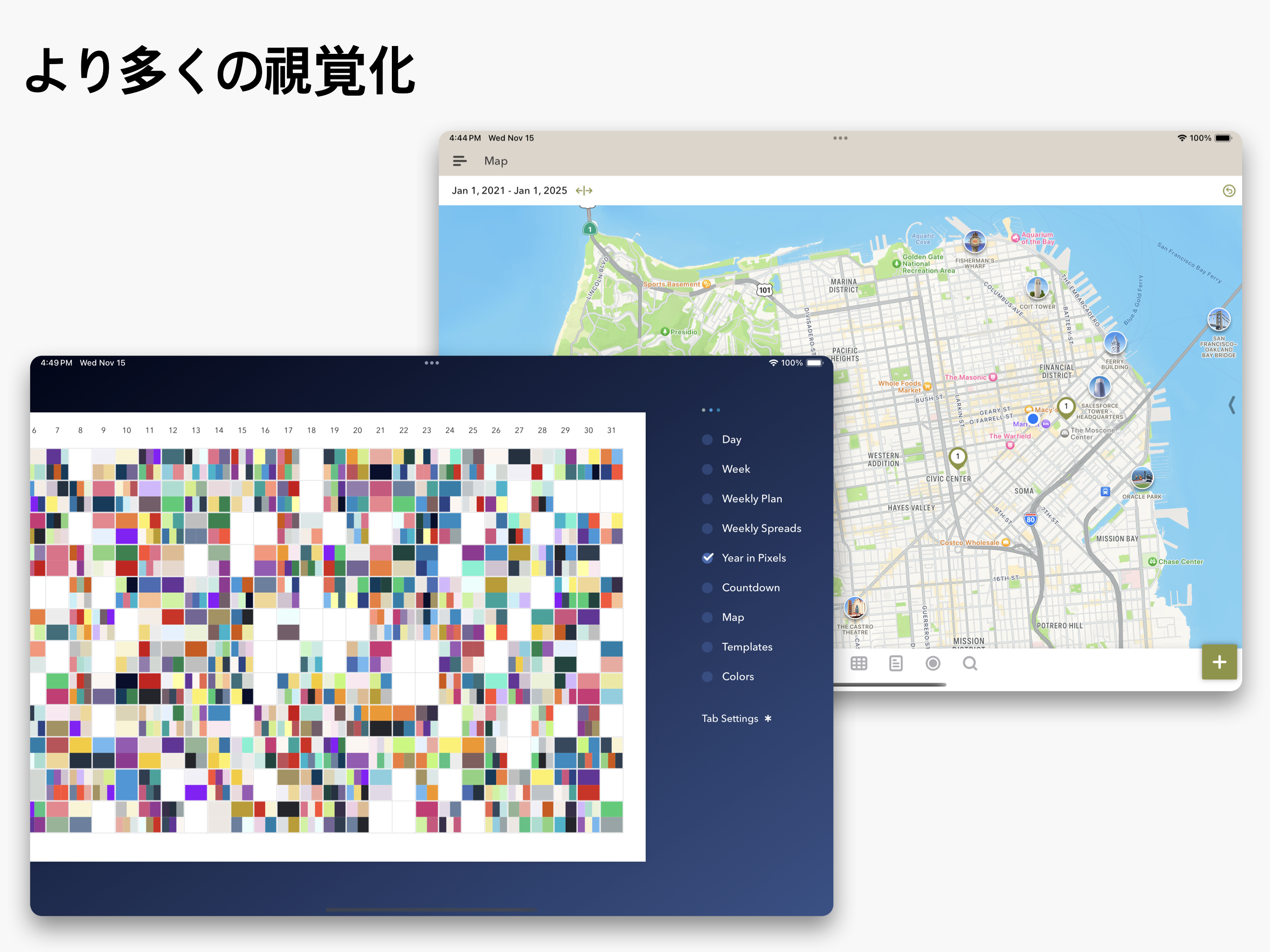Screen dimensions: 1270x952
Task: Tap the Salesforce Tower photo pin
Action: coord(1099,387)
